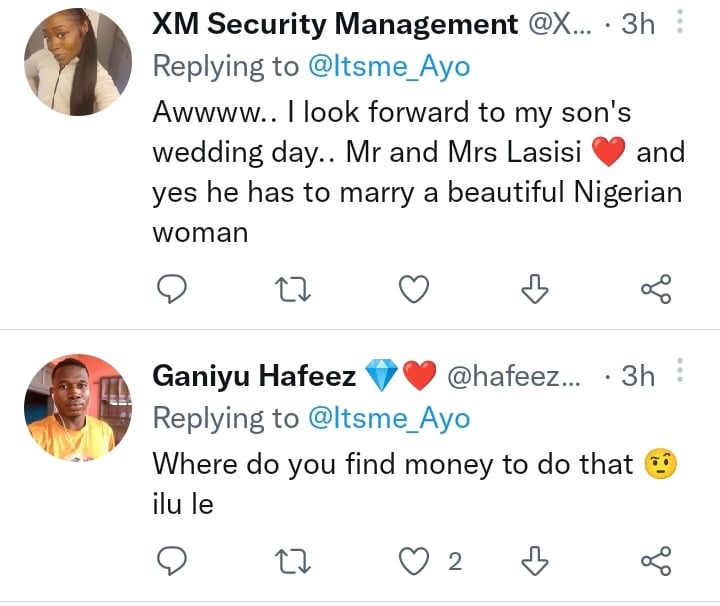
Task: Reply to Ganiyu Hafeez's tweet
Action: tap(174, 561)
